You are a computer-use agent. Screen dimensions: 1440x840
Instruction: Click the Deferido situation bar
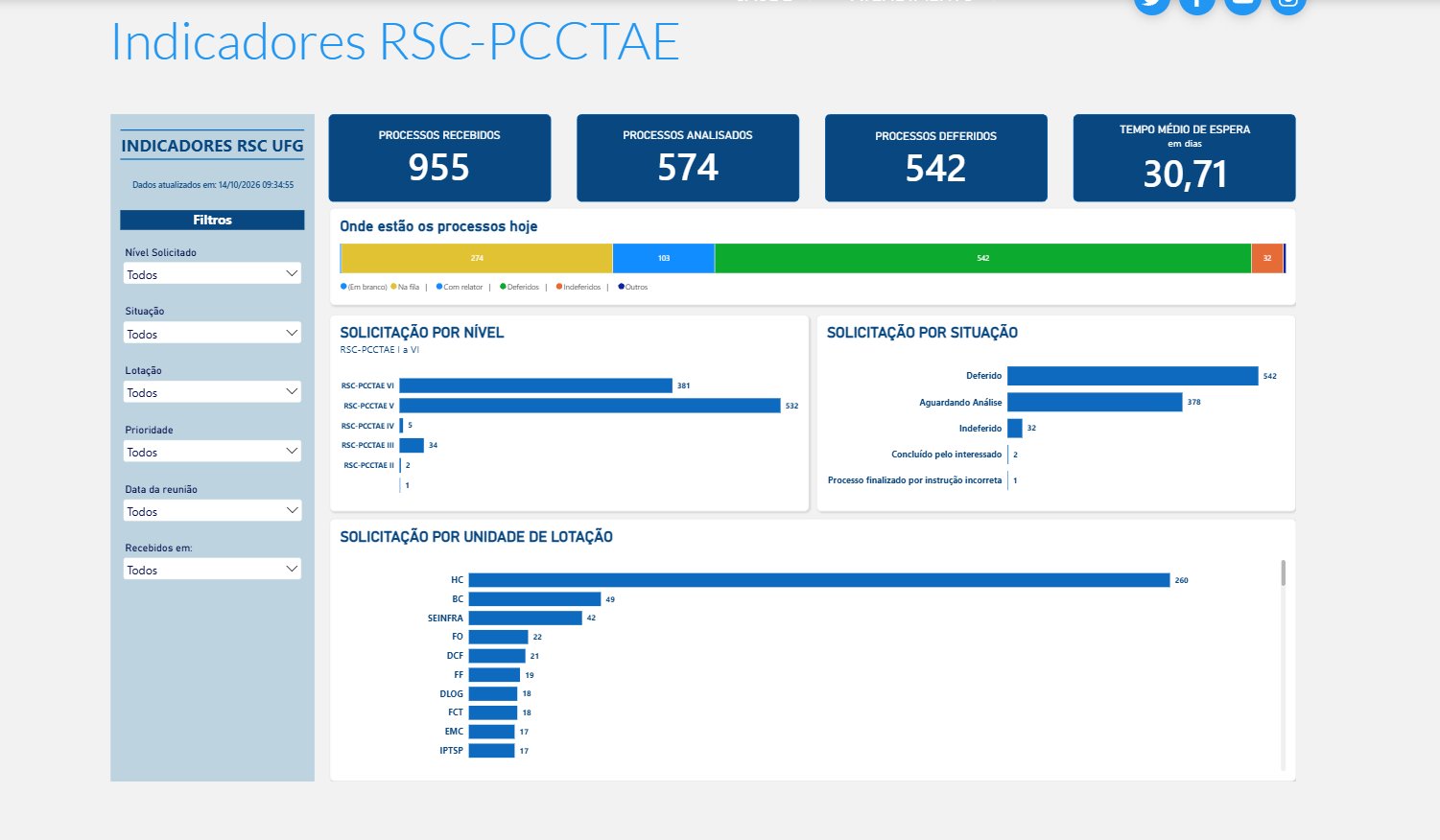point(1133,376)
